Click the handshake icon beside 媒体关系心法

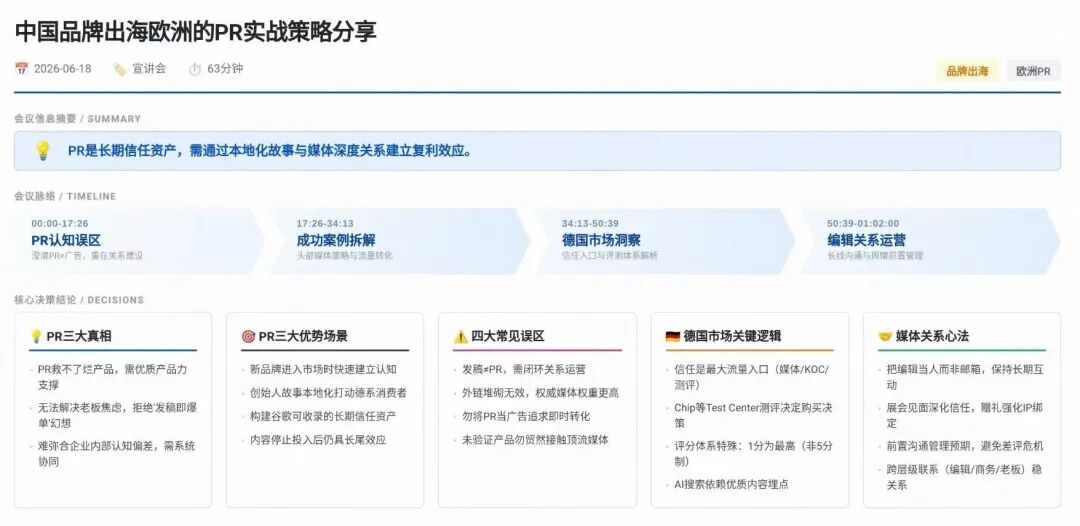pos(885,337)
